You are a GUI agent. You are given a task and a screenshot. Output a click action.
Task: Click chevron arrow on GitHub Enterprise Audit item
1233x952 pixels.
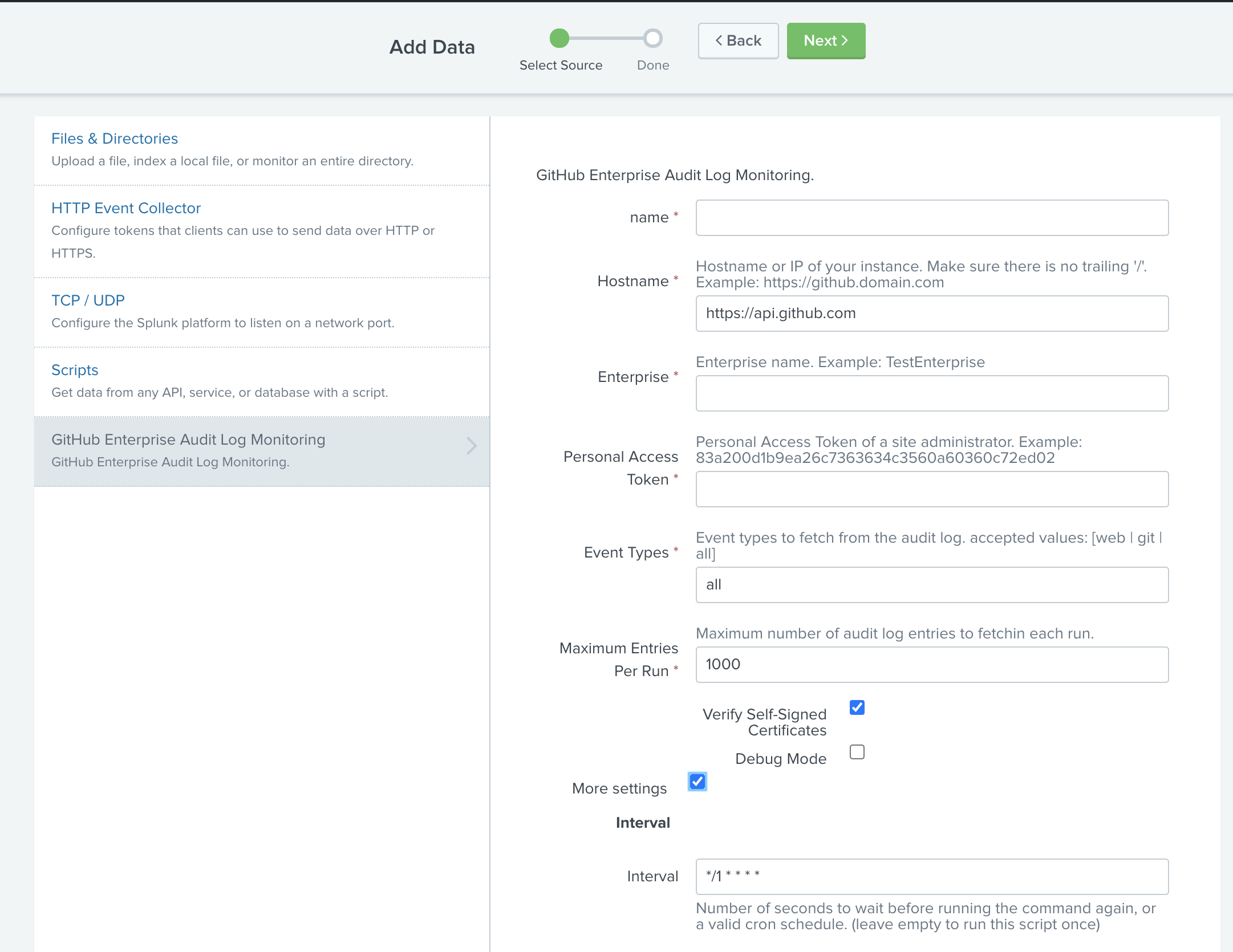pos(471,446)
